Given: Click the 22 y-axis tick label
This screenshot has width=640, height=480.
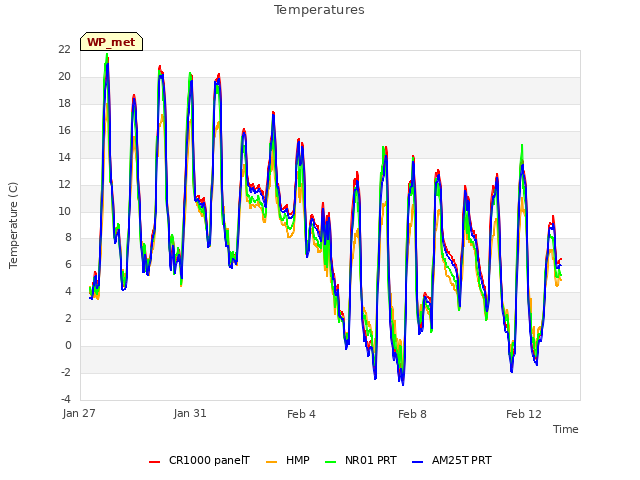Looking at the screenshot, I should 64,50.
